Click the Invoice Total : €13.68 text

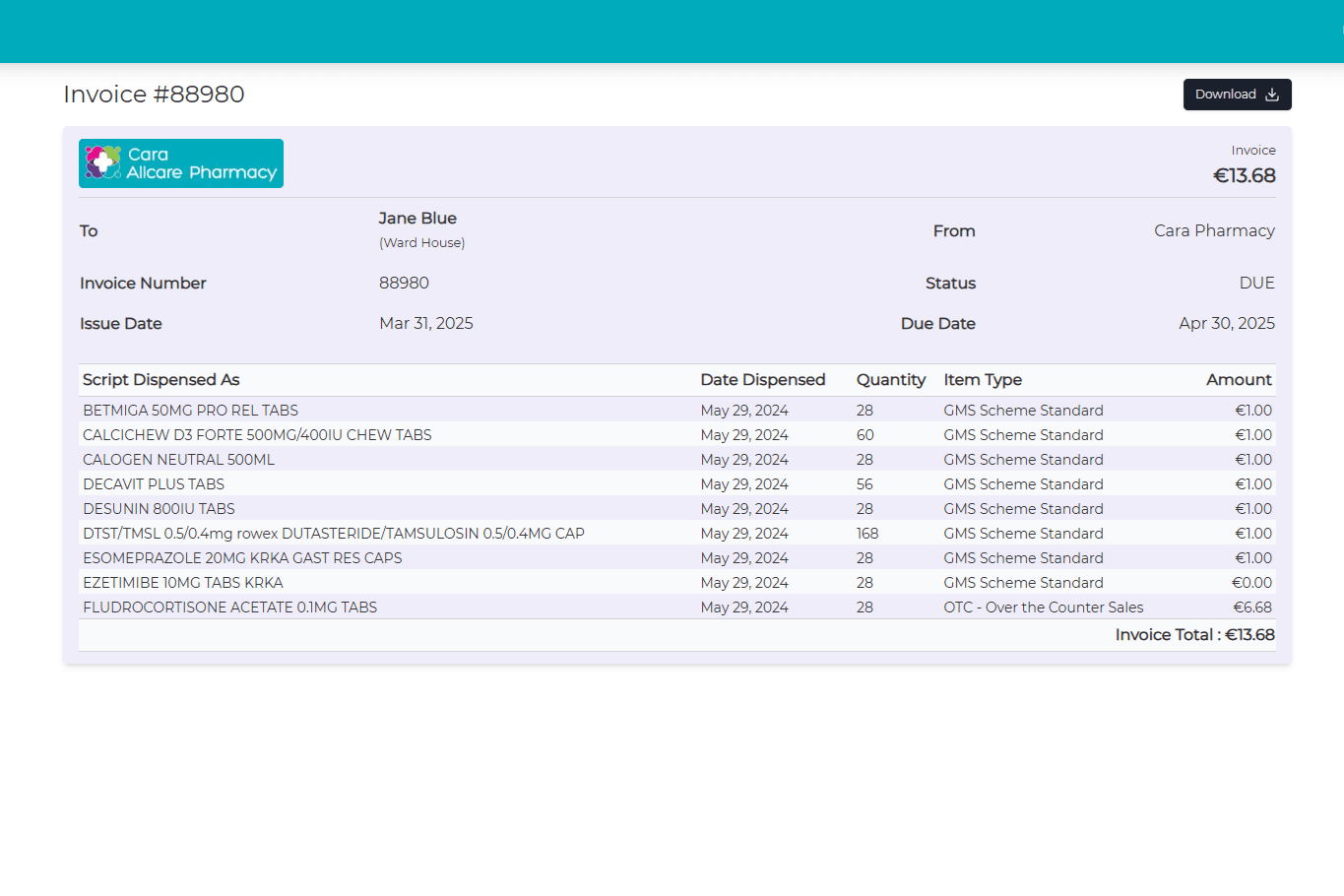tap(1193, 634)
